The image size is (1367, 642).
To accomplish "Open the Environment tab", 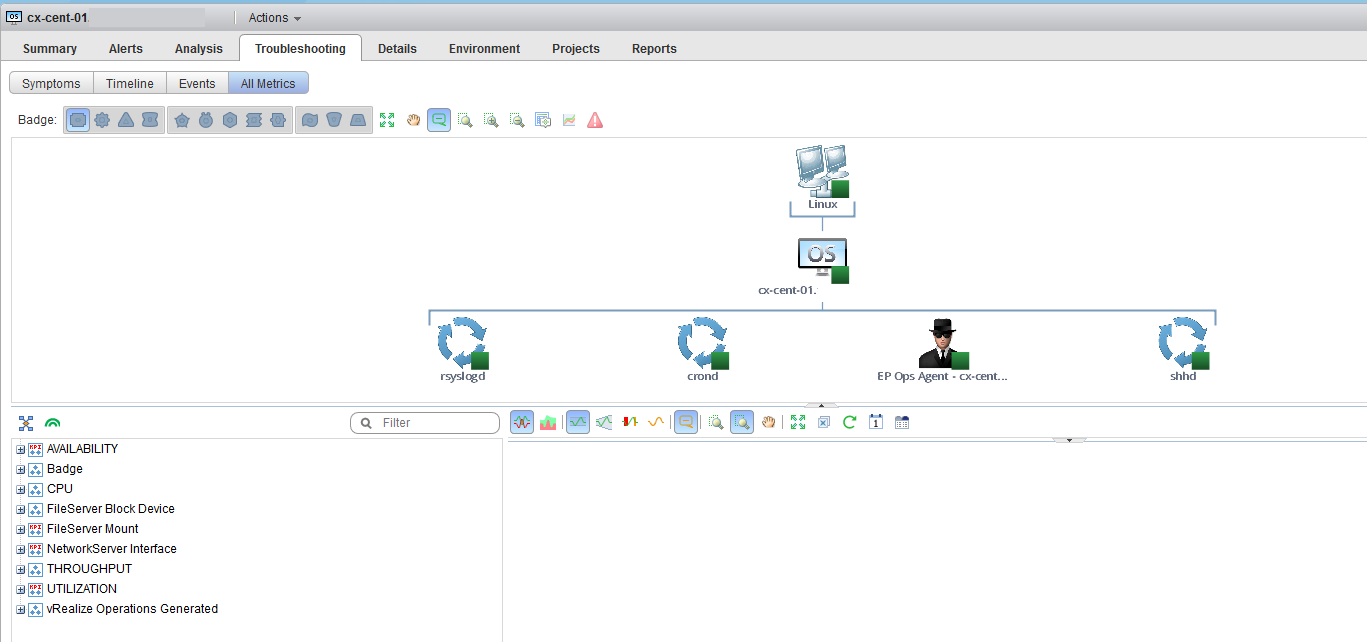I will click(484, 48).
